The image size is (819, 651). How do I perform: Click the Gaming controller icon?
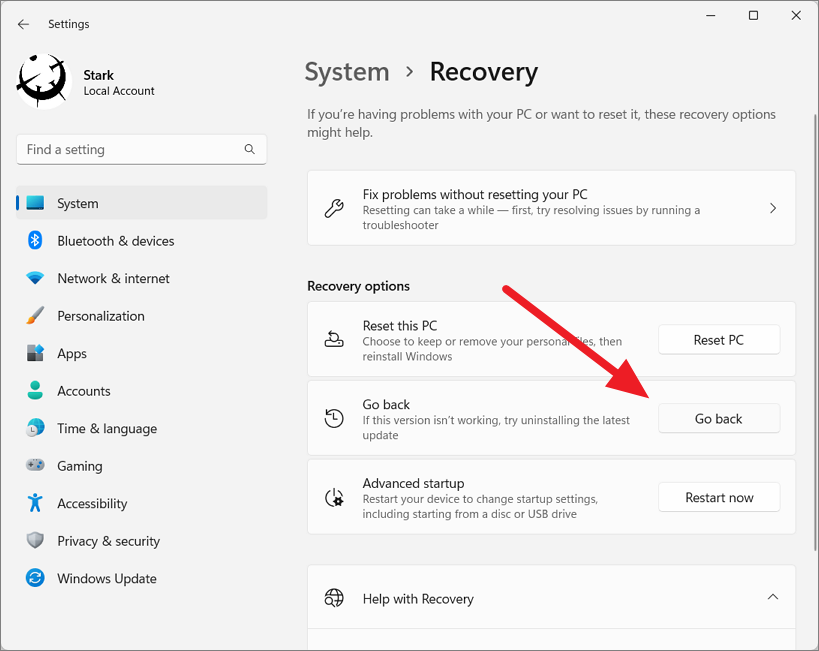[x=35, y=465]
